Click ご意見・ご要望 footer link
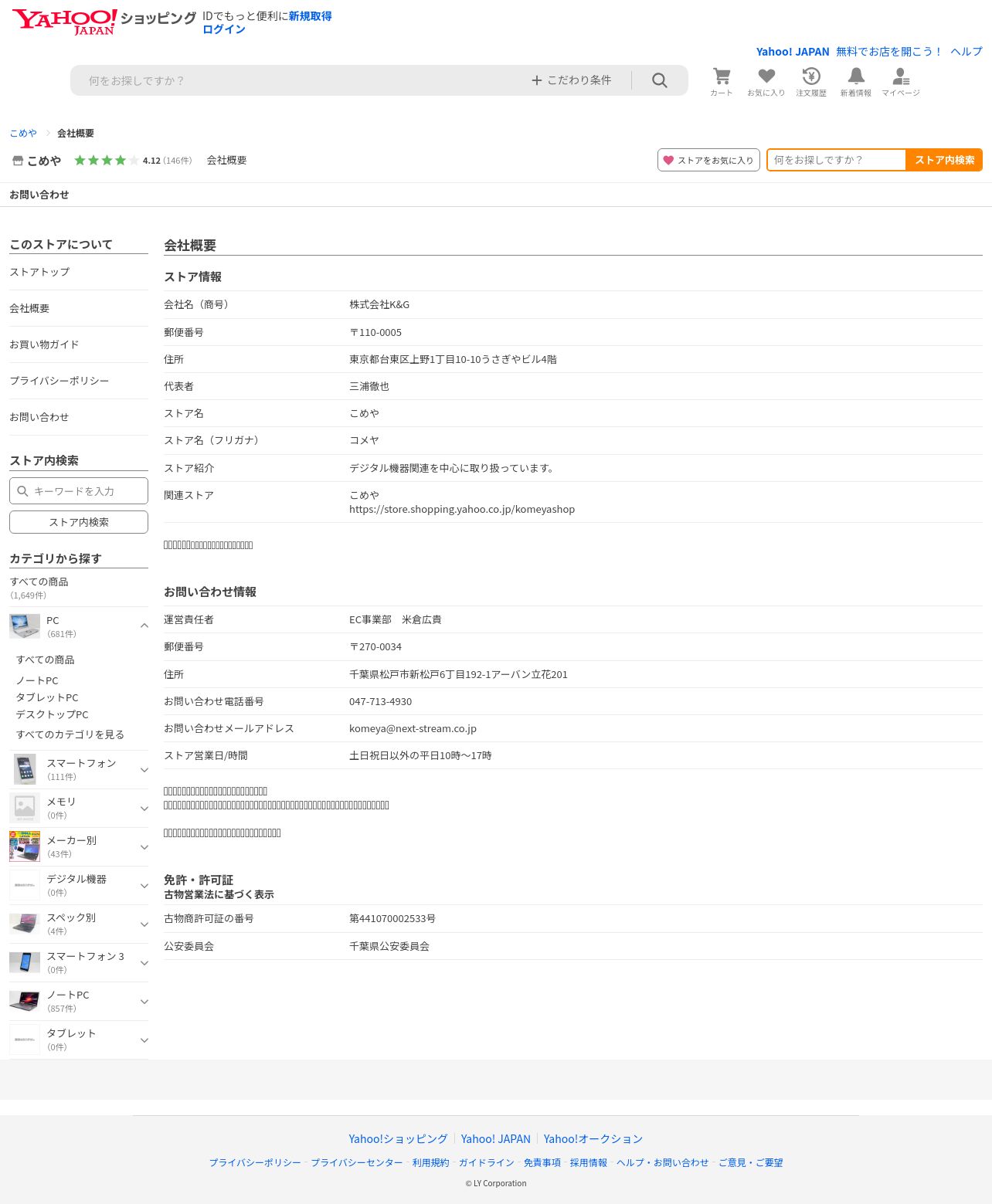992x1204 pixels. pos(751,1162)
